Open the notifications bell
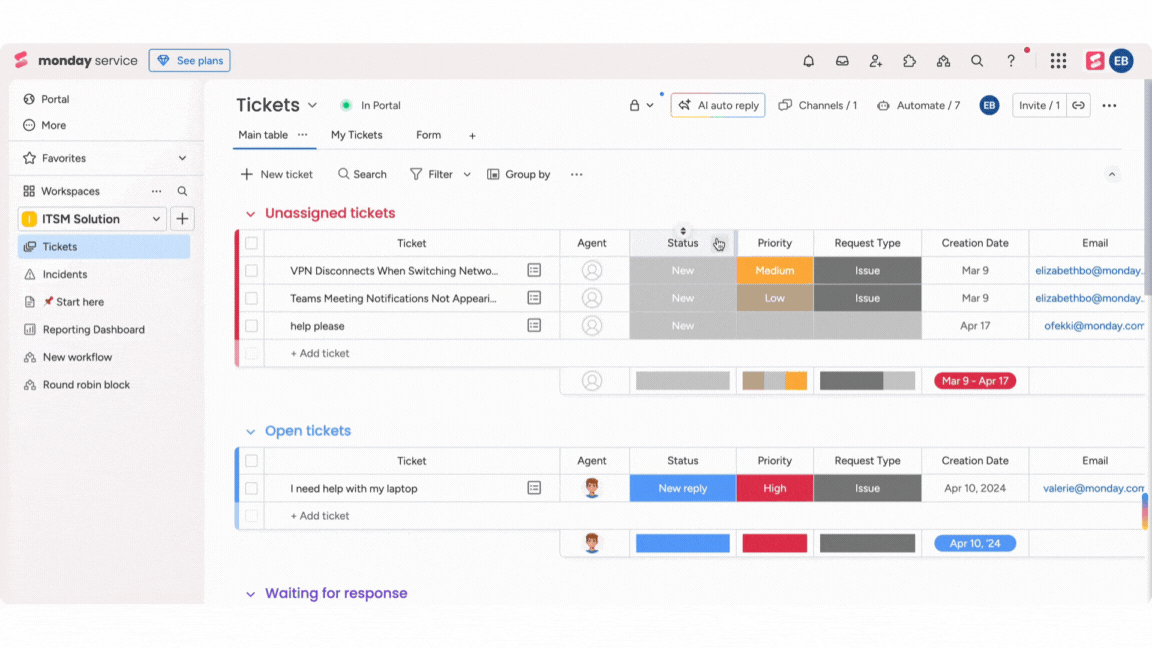This screenshot has height=648, width=1152. tap(808, 61)
